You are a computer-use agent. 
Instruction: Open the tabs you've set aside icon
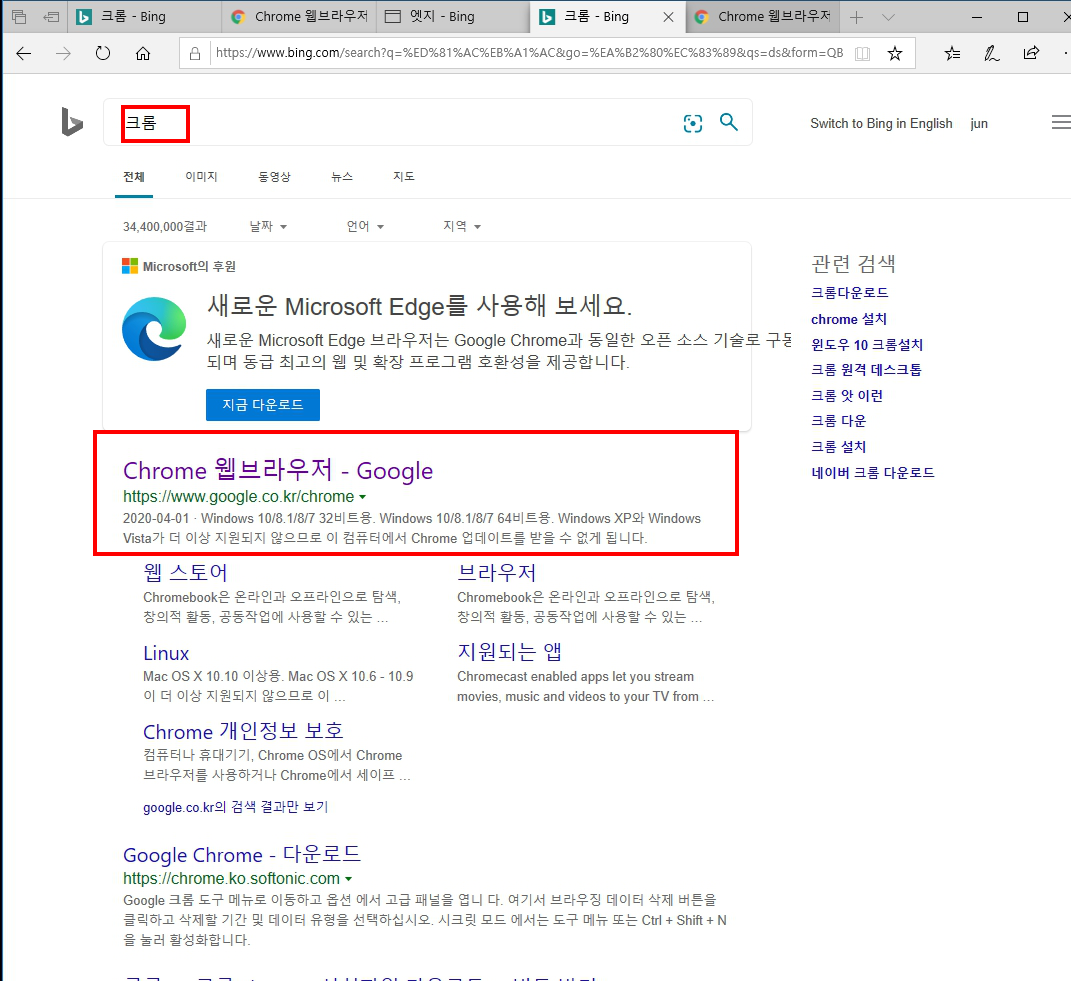[19, 17]
